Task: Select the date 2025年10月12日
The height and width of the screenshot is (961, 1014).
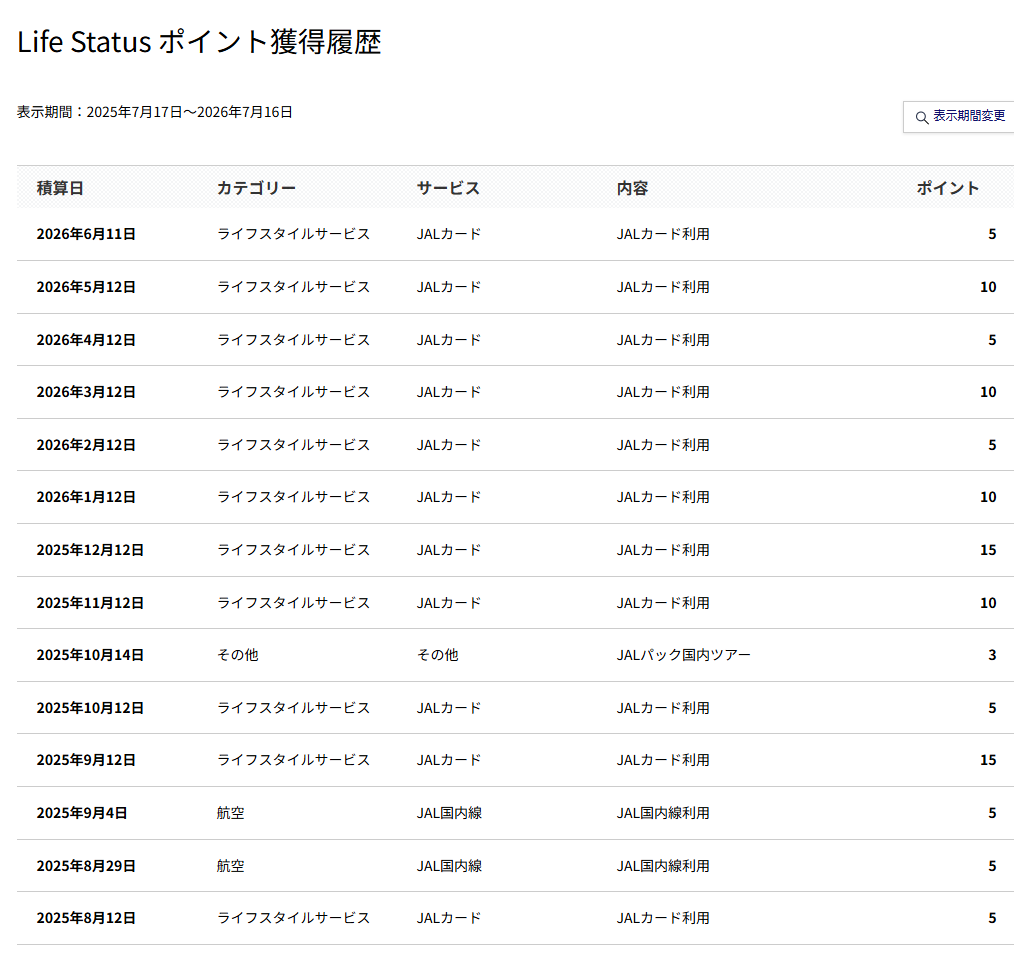Action: click(x=90, y=708)
